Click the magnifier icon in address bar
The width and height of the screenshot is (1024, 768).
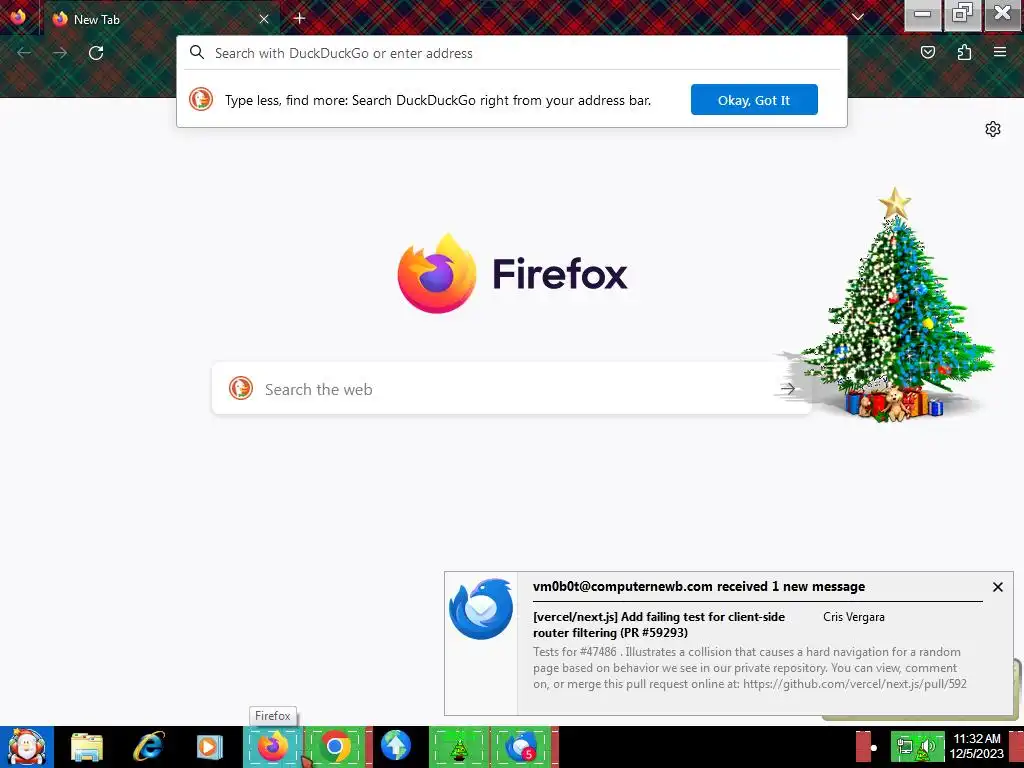197,52
